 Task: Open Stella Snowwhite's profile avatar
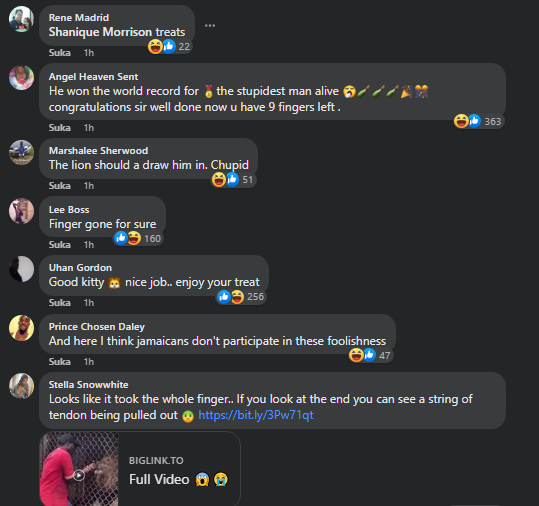click(x=21, y=386)
